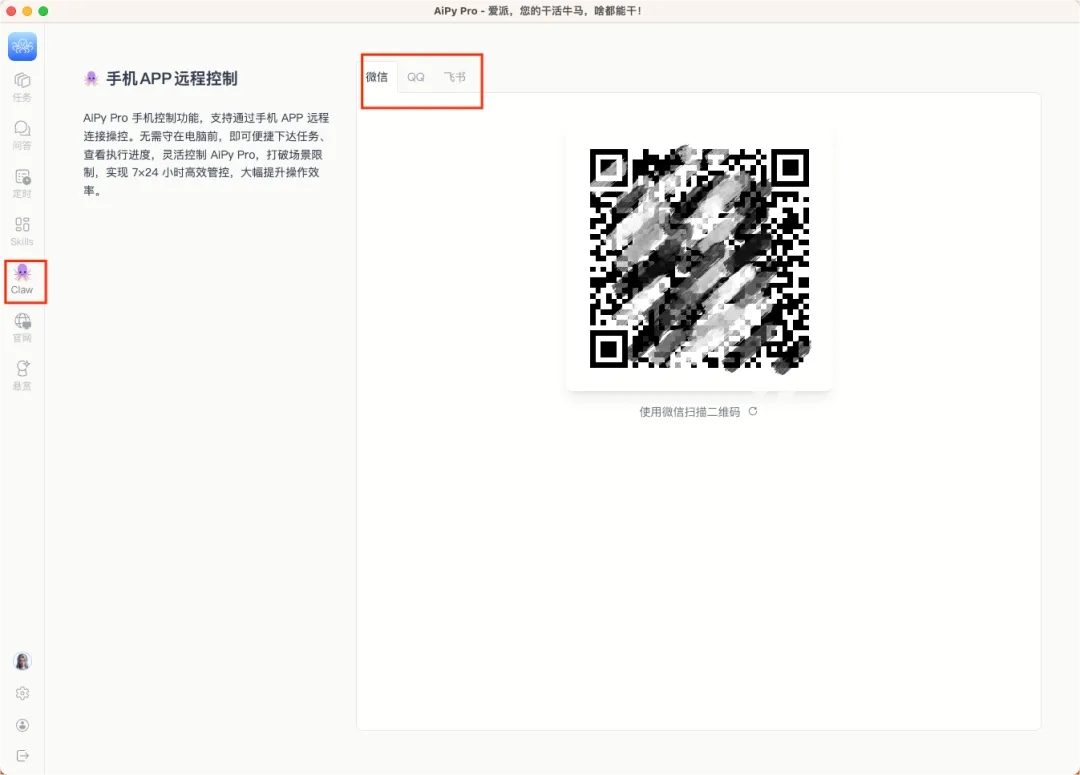
Task: Switch to the 微信 tab
Action: tap(377, 77)
